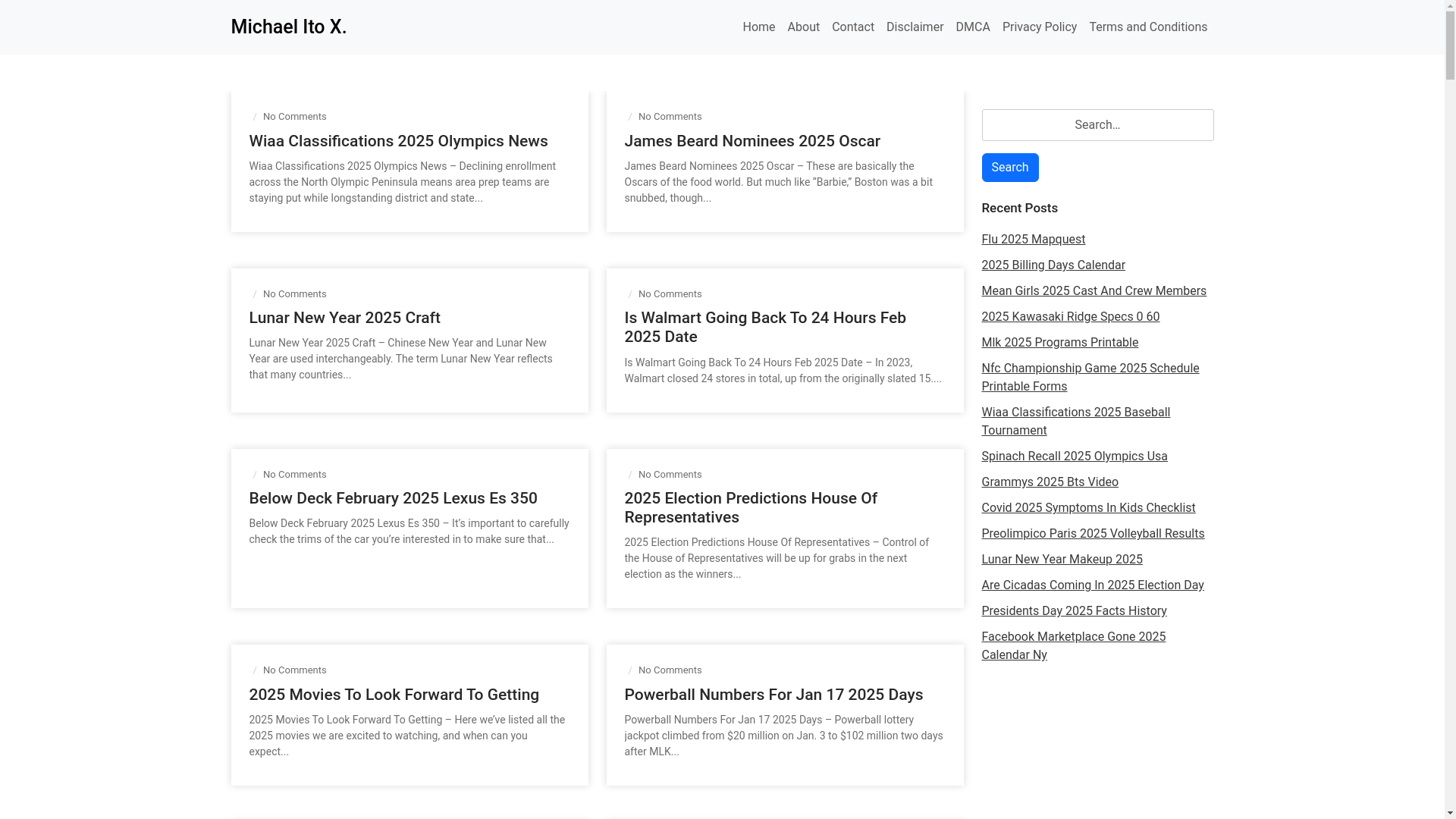Click the blue Search button

click(1009, 168)
